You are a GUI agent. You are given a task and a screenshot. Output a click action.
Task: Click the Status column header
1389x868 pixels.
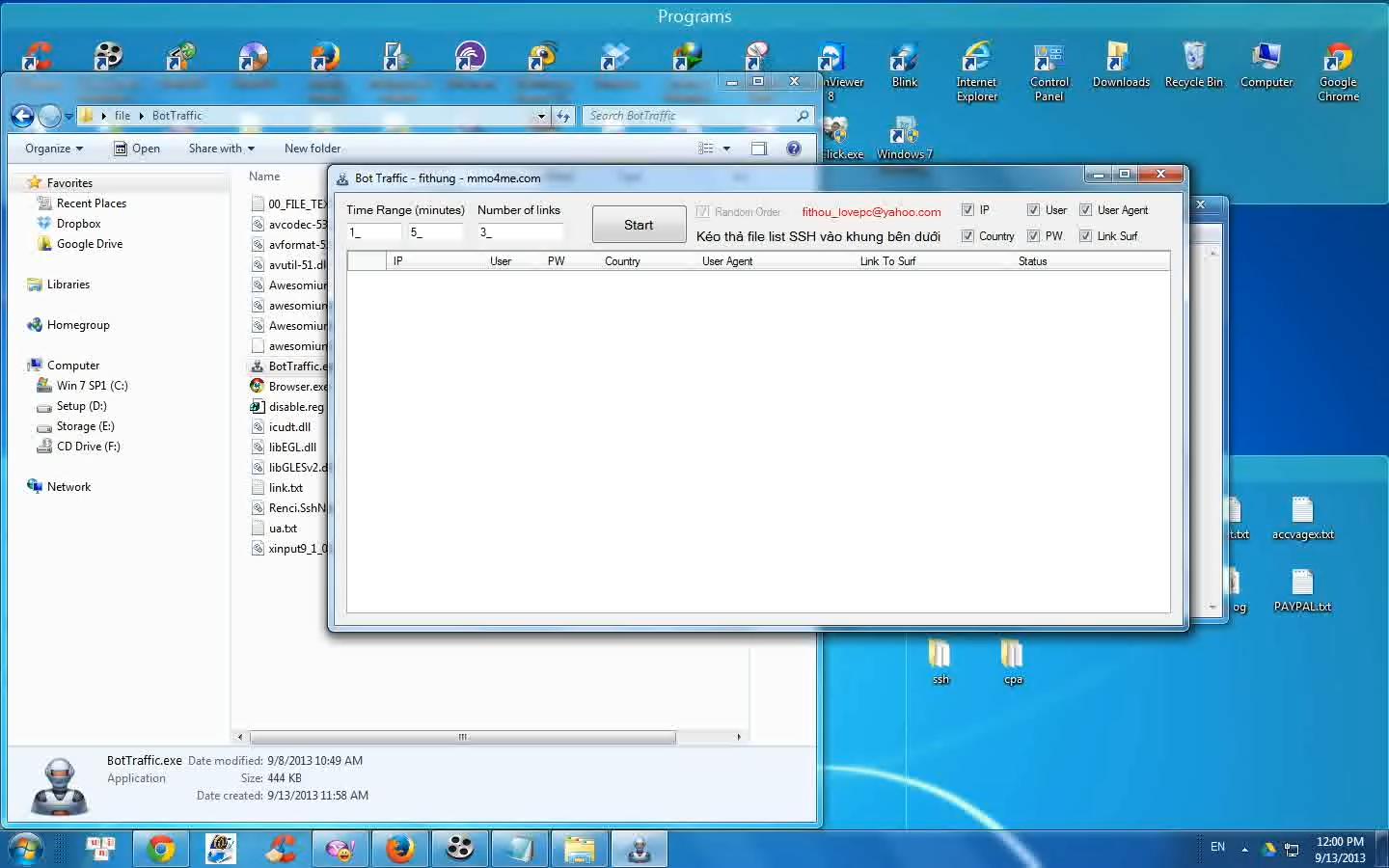[x=1032, y=260]
